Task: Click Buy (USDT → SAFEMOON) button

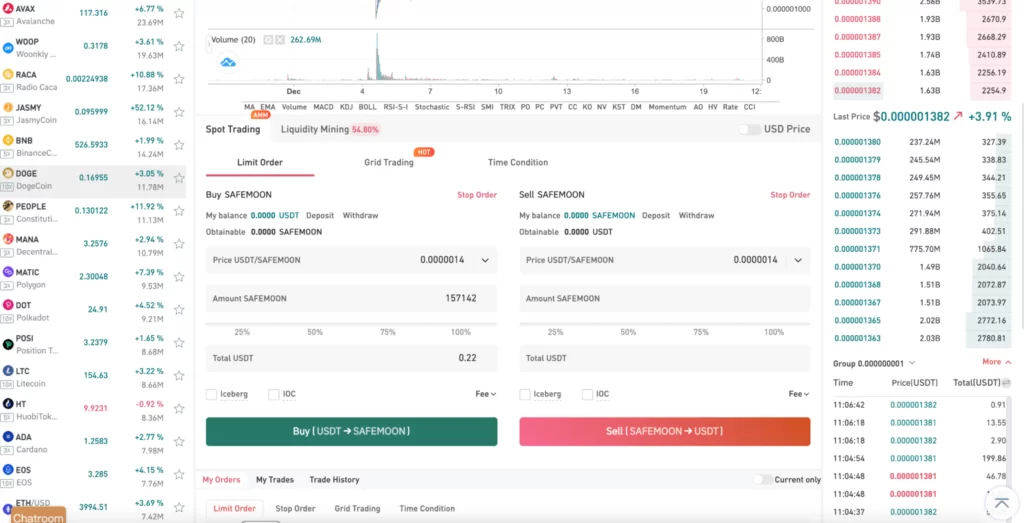Action: click(351, 432)
